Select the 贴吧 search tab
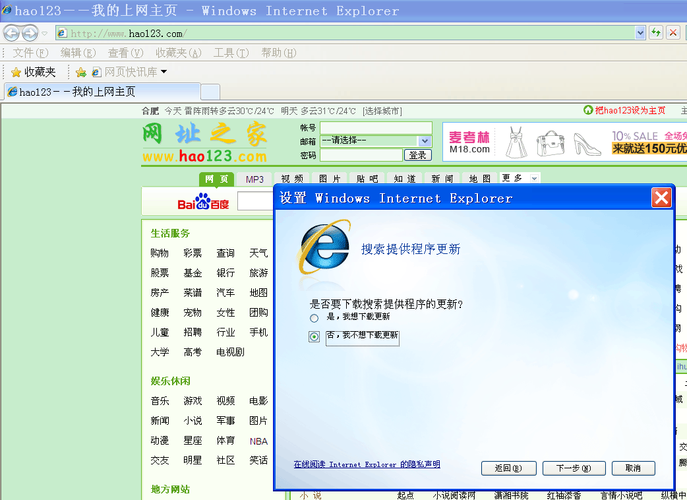The width and height of the screenshot is (687, 500). tap(367, 179)
